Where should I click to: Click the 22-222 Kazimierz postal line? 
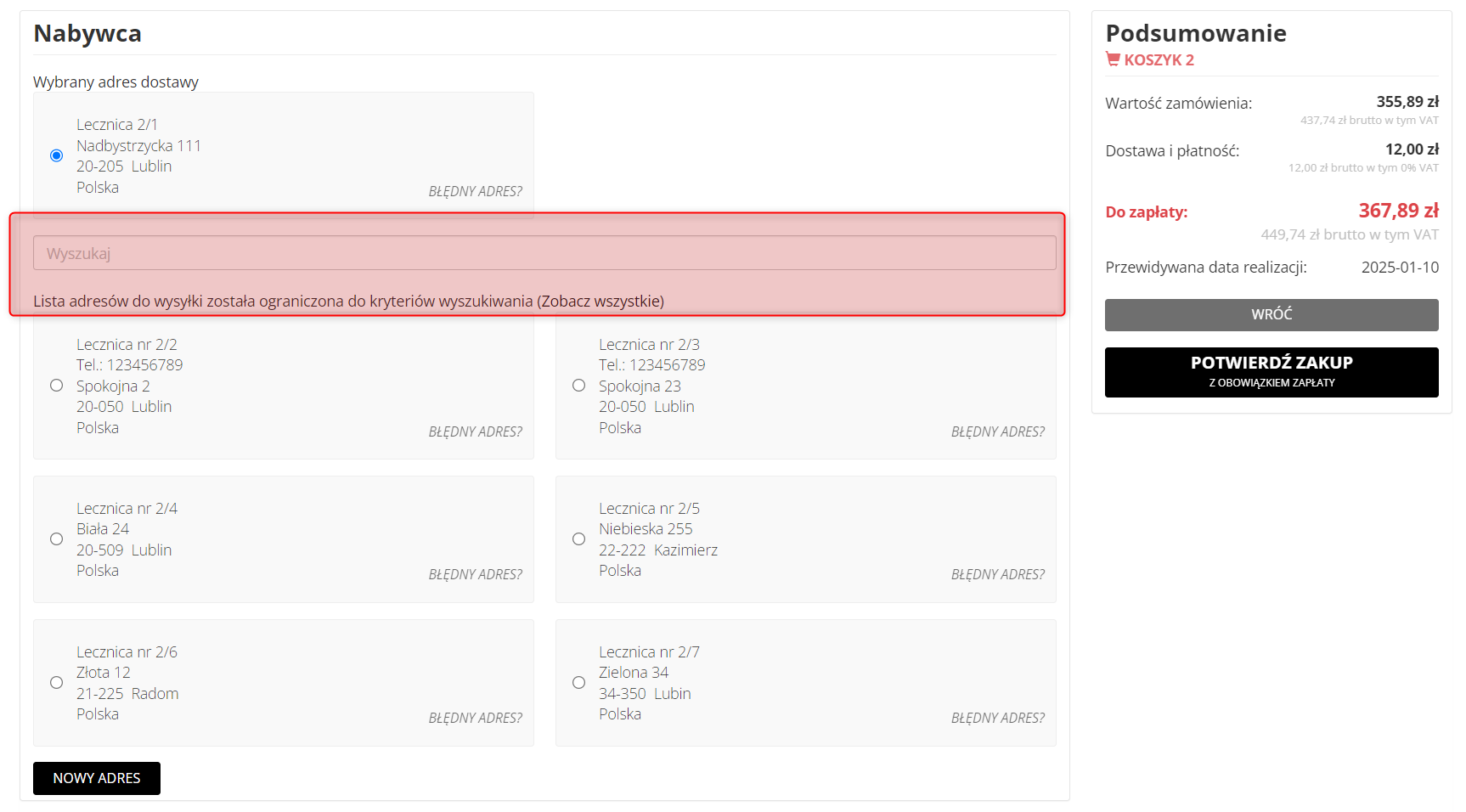click(658, 550)
